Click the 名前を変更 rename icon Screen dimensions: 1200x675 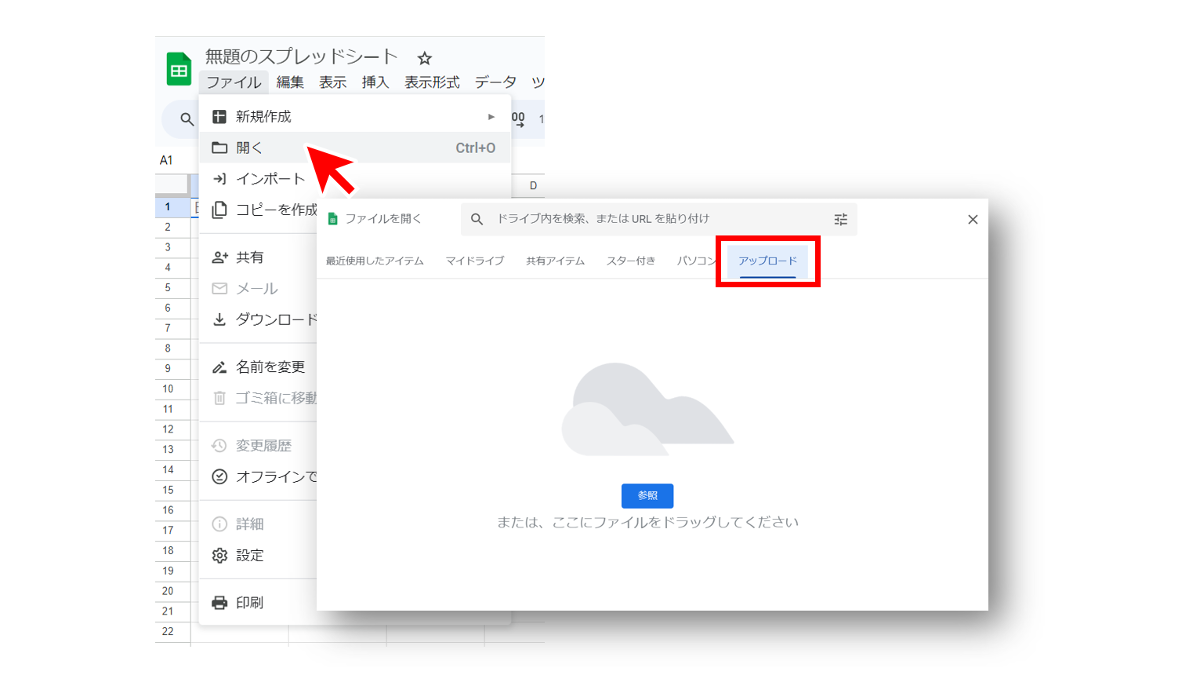[220, 367]
